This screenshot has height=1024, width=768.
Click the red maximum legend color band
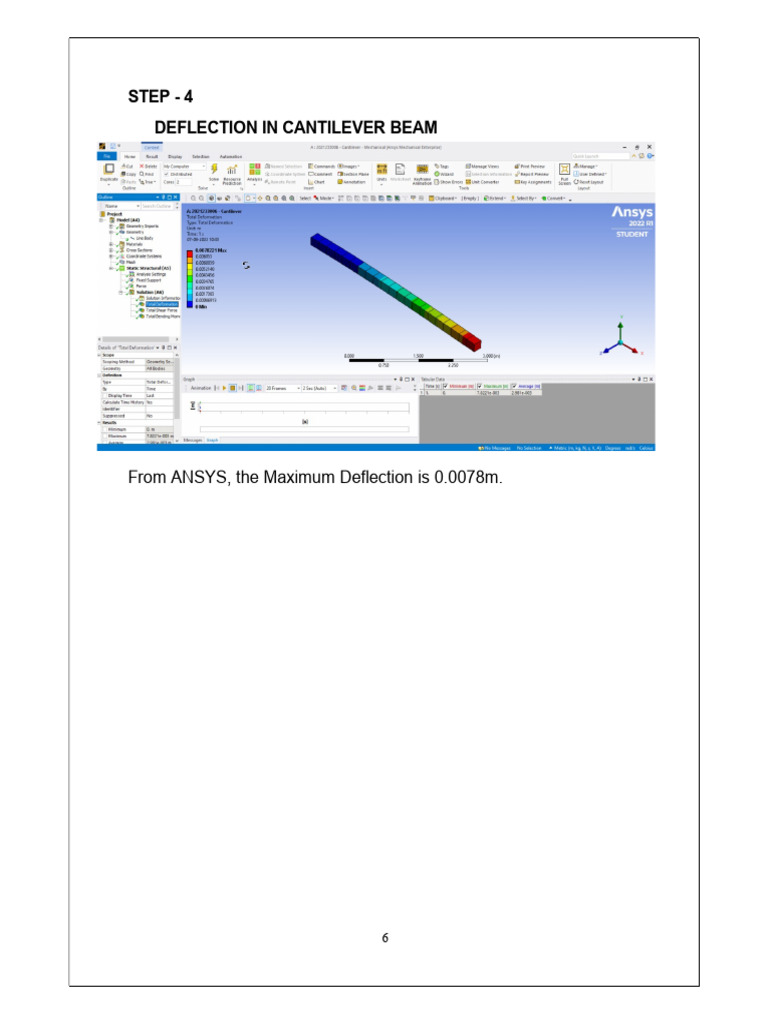point(190,254)
